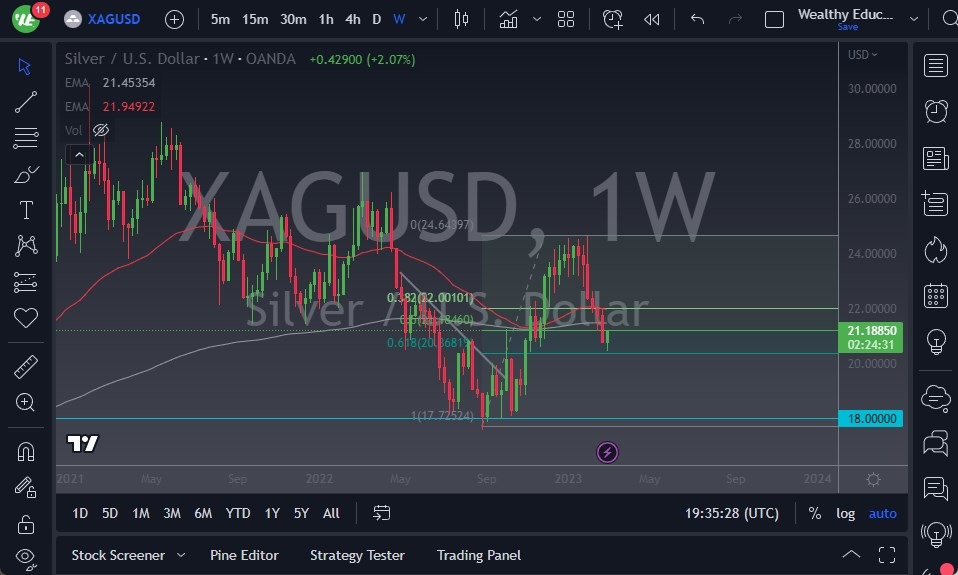Toggle magnet mode for drawings
Screen dimensions: 958x575
click(26, 452)
